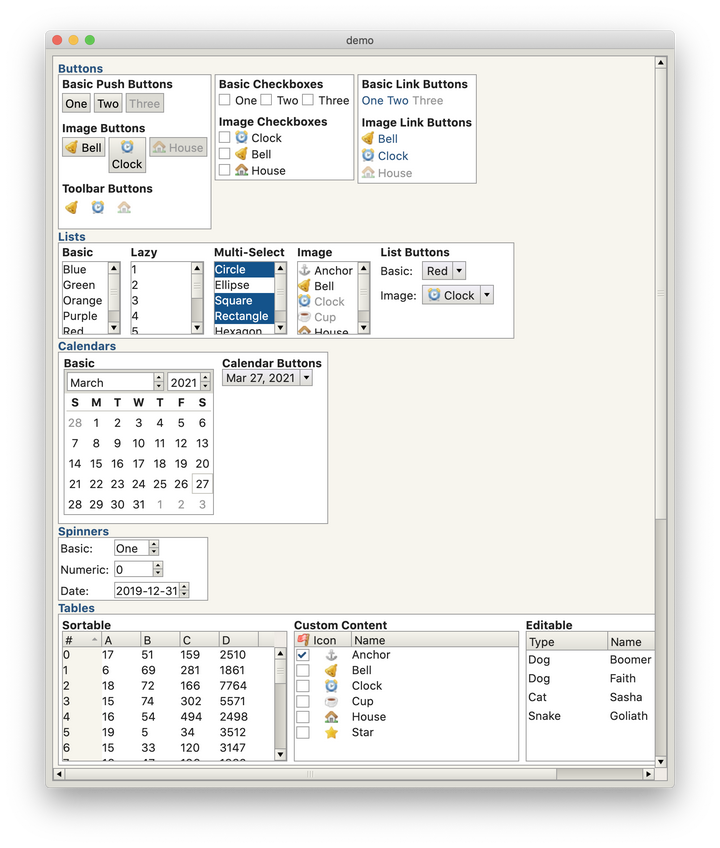This screenshot has width=720, height=848.
Task: Click the push button labeled Two
Action: click(108, 103)
